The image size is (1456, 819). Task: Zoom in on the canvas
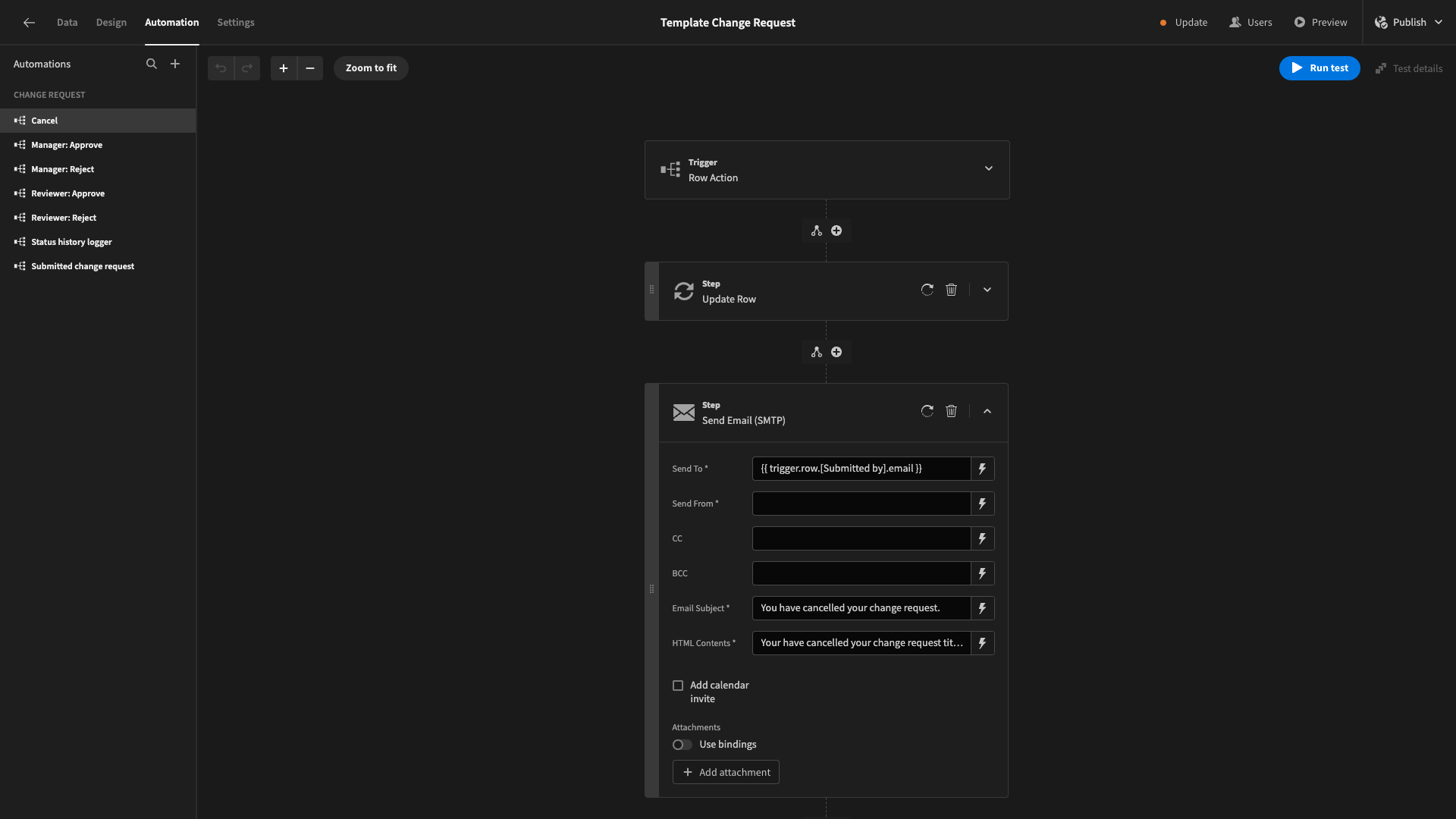pyautogui.click(x=284, y=68)
